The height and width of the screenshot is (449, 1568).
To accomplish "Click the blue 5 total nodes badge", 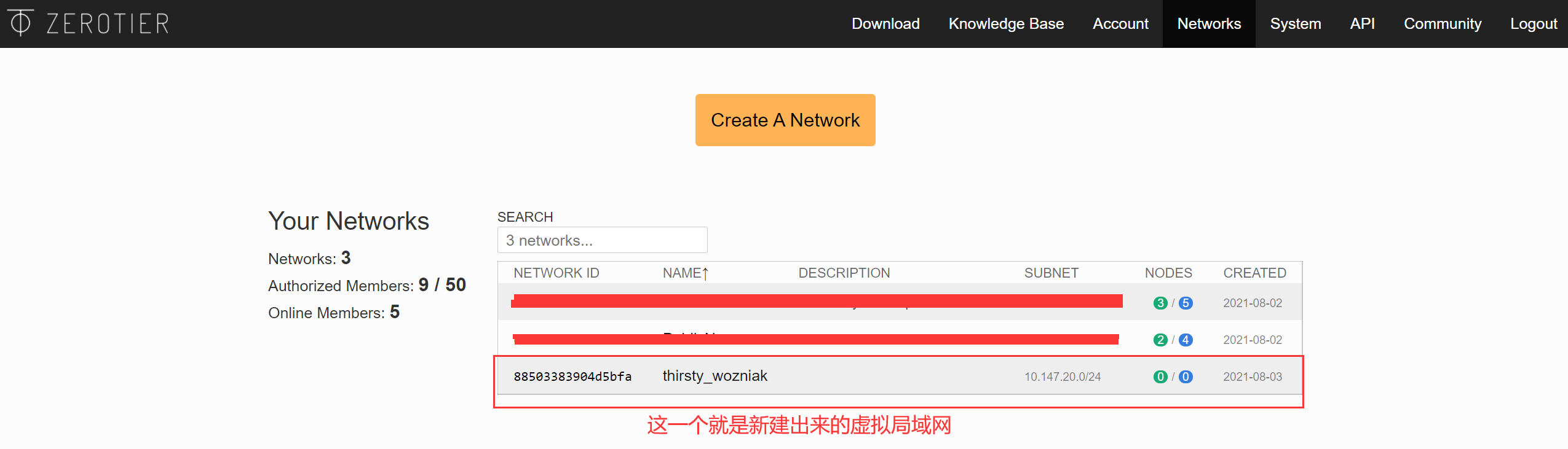I will 1186,303.
